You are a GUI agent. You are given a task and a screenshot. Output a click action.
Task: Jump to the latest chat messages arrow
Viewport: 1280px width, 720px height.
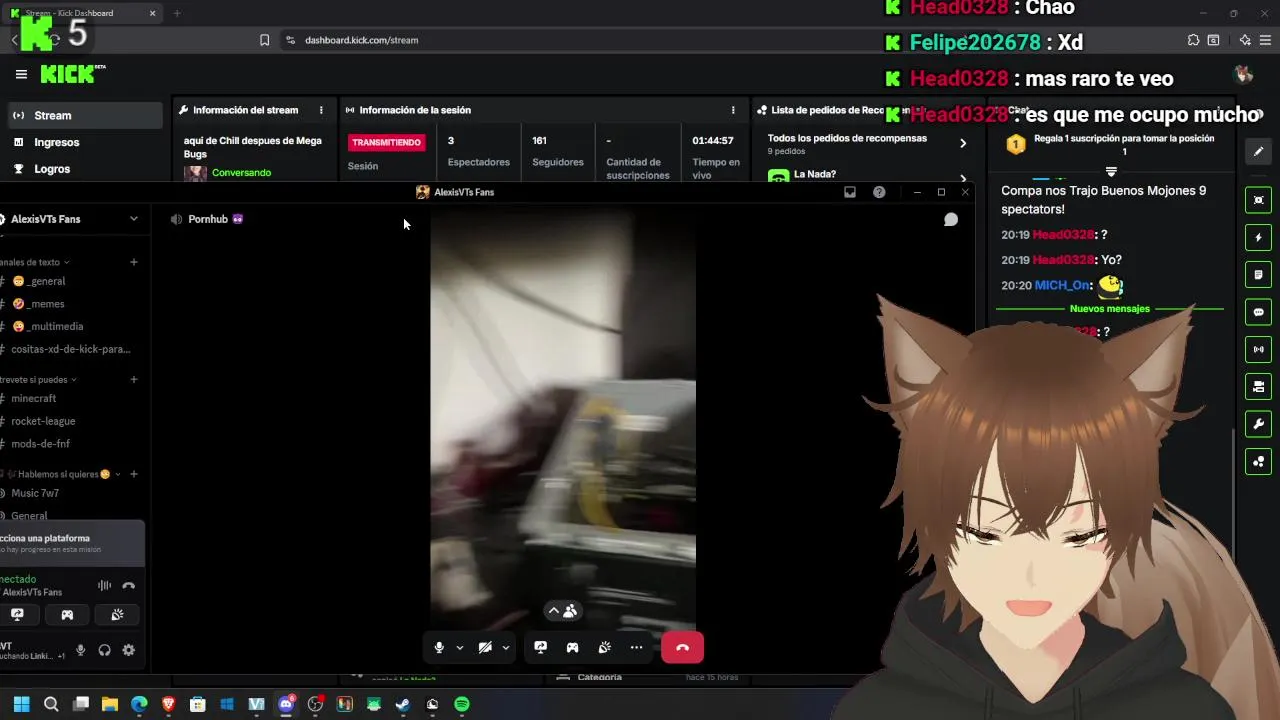(1110, 172)
